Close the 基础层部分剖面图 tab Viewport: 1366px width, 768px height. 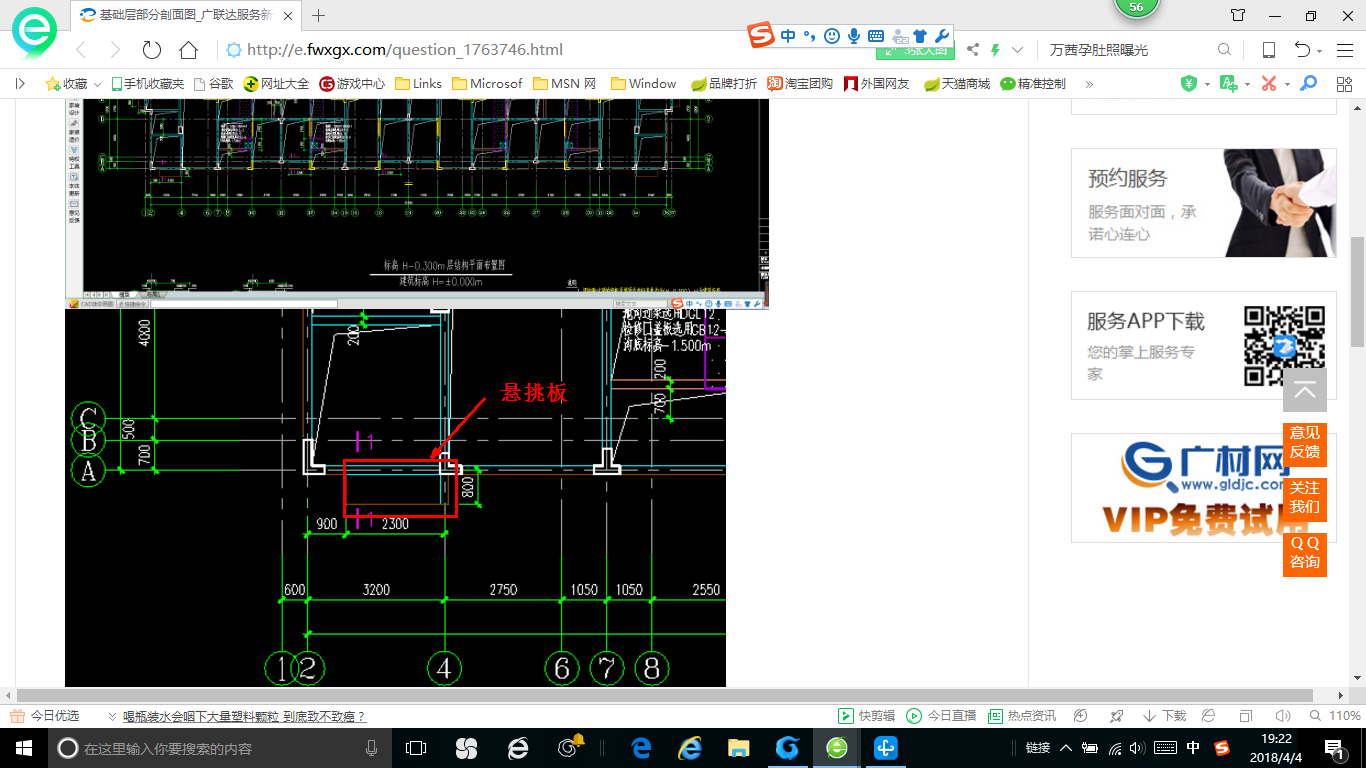click(x=287, y=15)
